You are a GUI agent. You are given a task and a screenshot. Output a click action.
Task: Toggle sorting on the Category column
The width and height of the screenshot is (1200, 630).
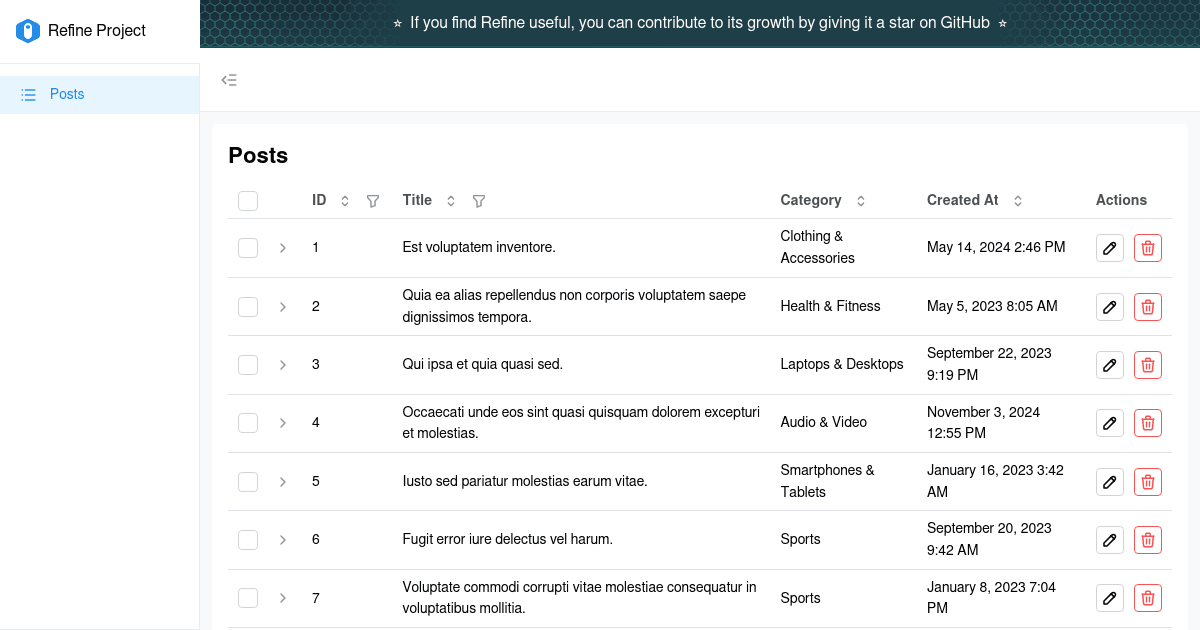[861, 200]
